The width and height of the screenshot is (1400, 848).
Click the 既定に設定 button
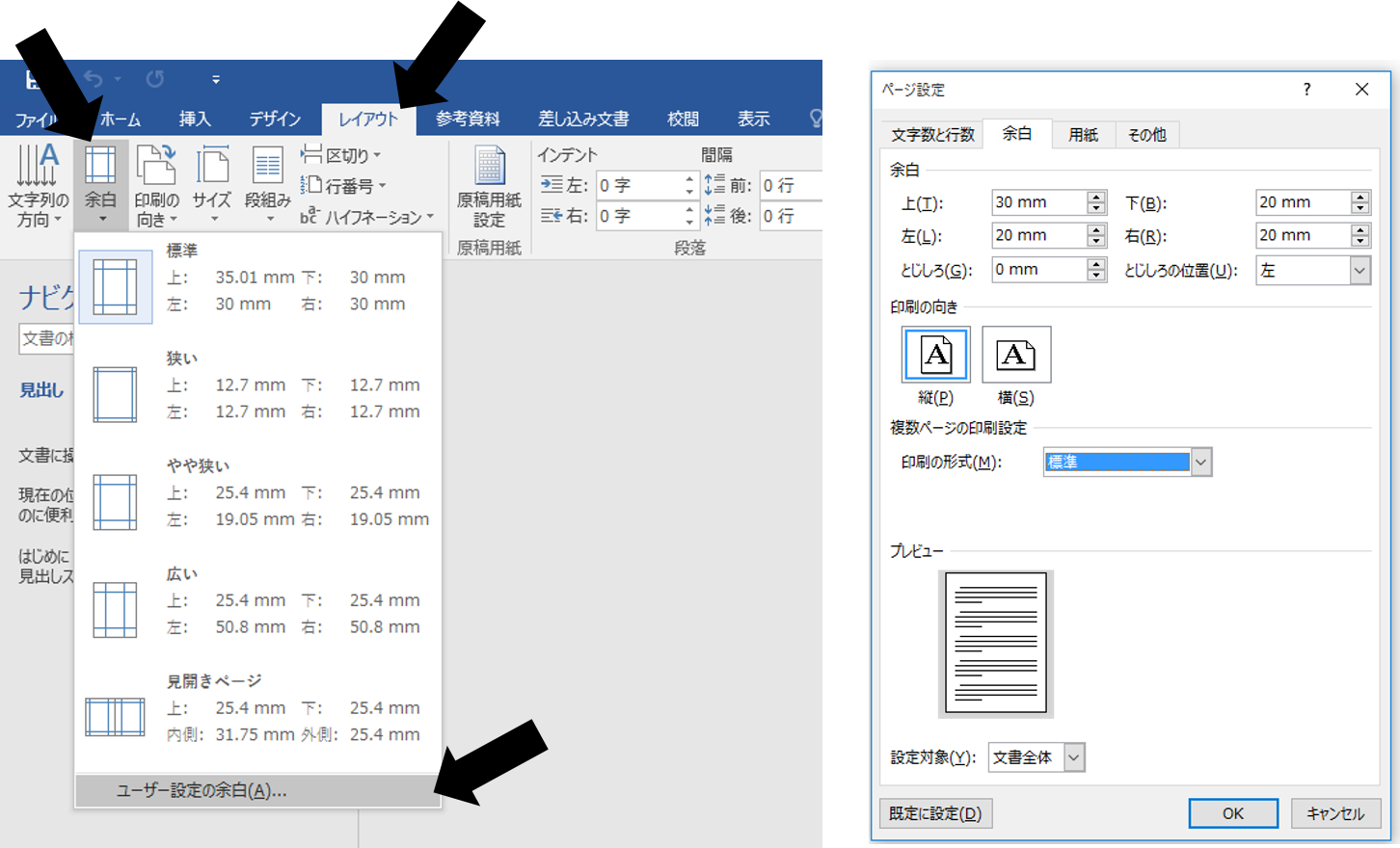coord(935,813)
